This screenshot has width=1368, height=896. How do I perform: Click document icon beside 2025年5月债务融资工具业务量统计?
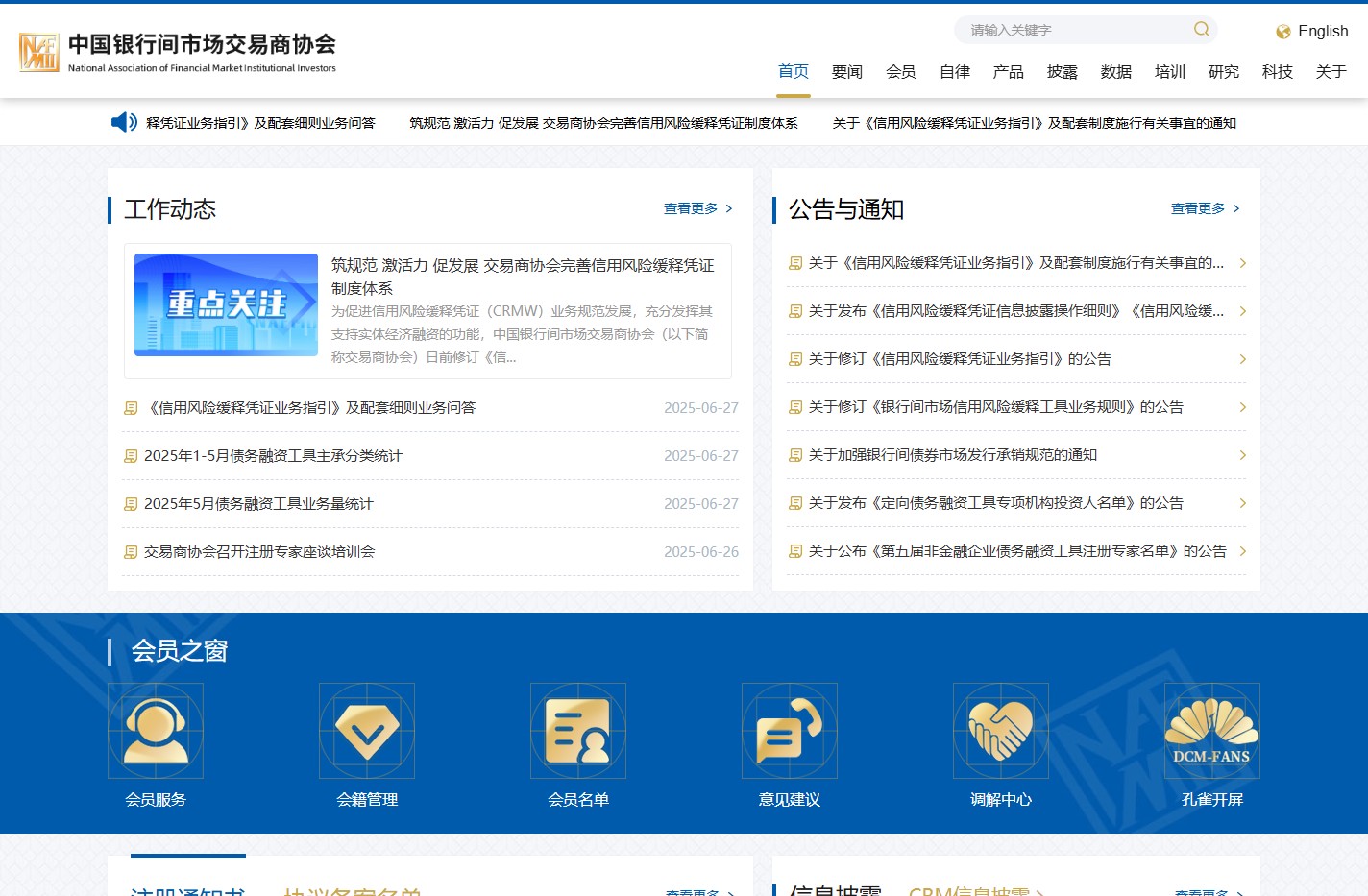[131, 504]
